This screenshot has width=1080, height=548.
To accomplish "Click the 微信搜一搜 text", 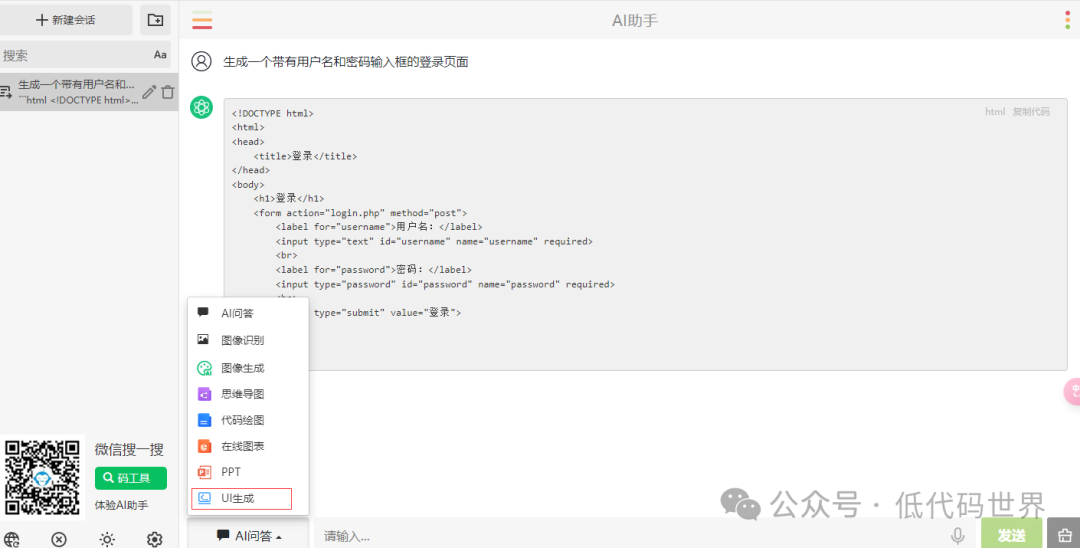I will (129, 450).
